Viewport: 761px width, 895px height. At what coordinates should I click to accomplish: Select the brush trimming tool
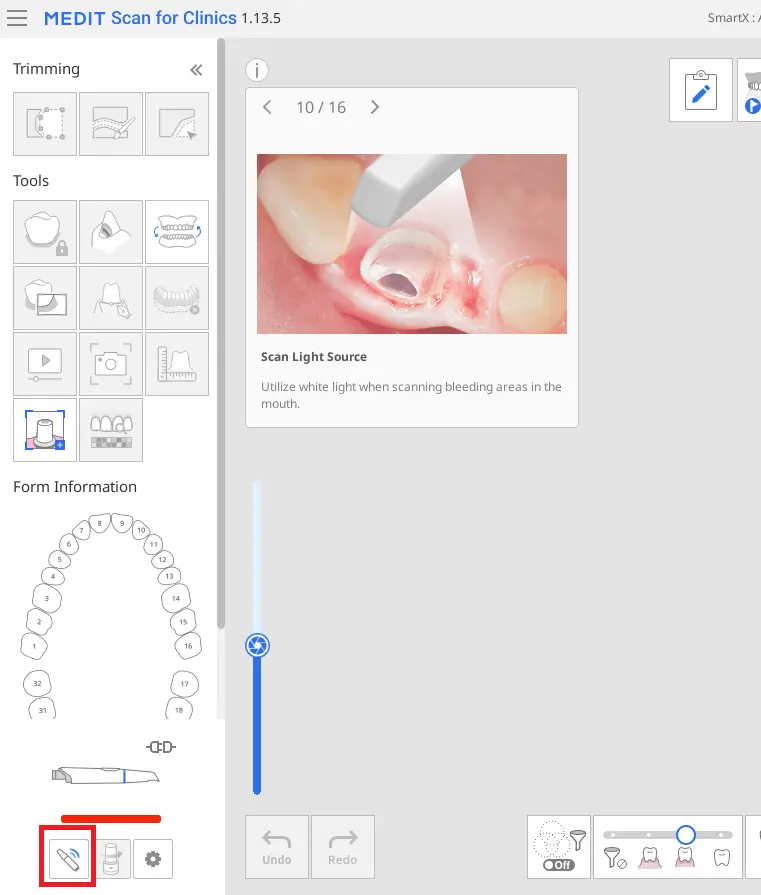tap(111, 124)
